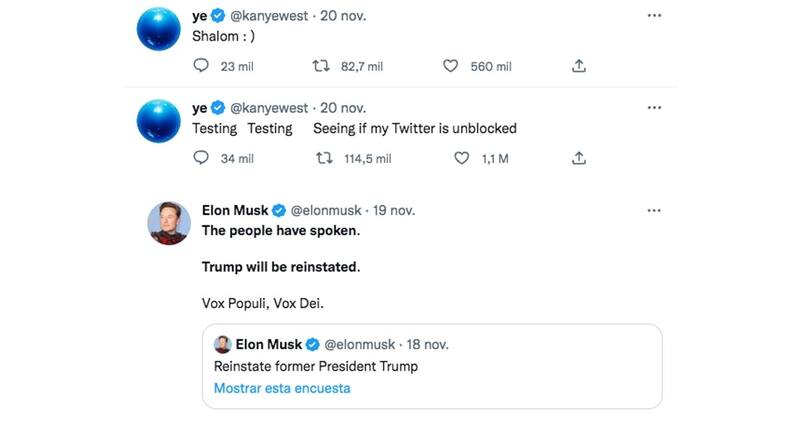Open ye profile avatar on Shalom tweet
The height and width of the screenshot is (424, 800).
[158, 31]
